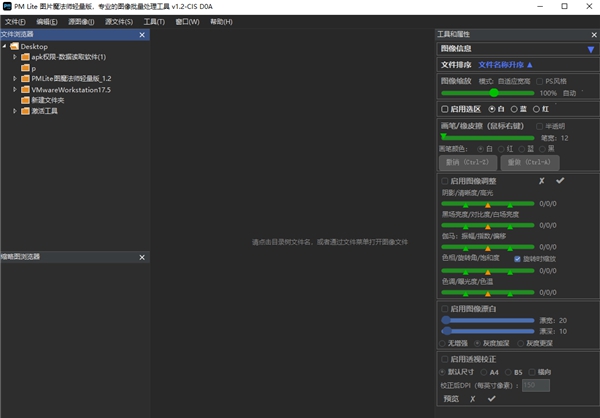Click the 自动 zoom label

(x=569, y=93)
